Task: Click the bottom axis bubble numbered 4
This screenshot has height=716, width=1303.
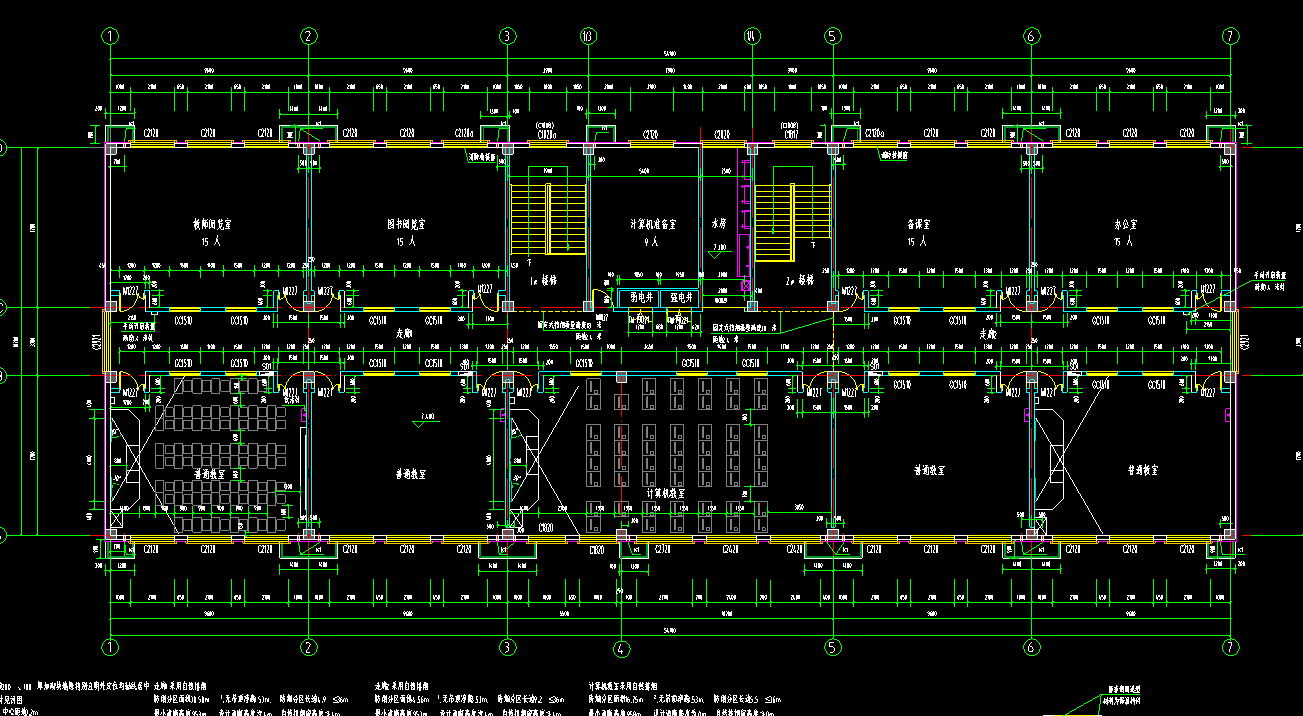Action: (622, 647)
